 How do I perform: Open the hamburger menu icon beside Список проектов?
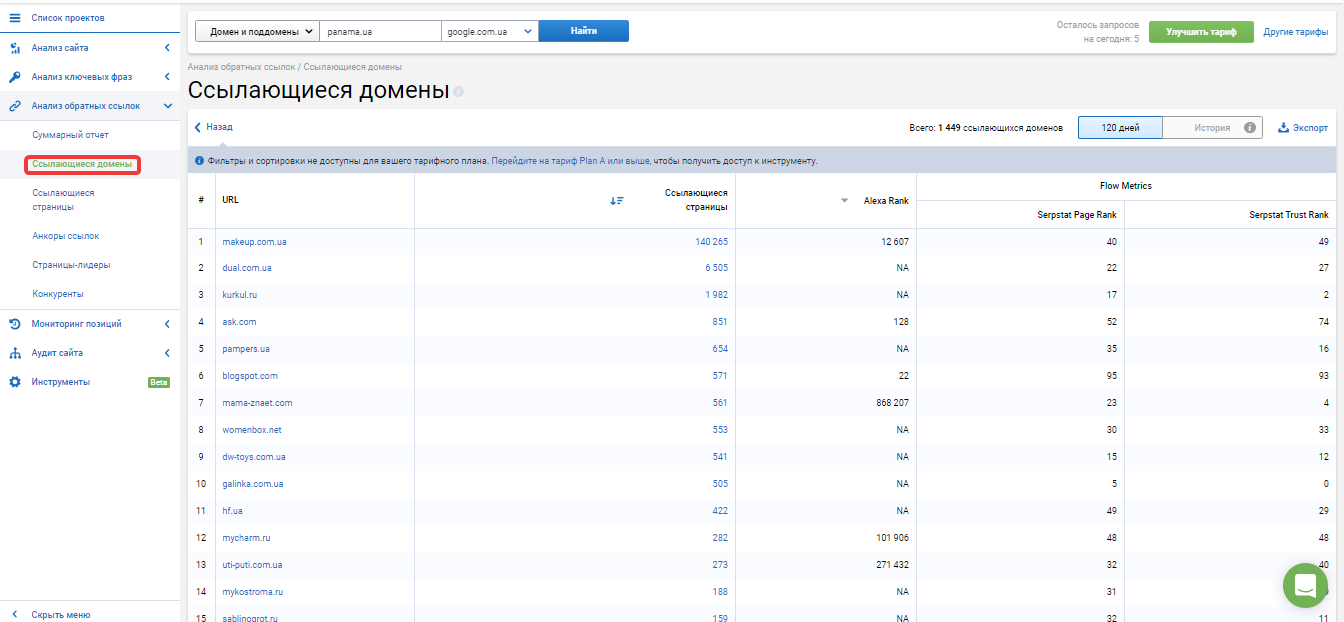tap(15, 18)
